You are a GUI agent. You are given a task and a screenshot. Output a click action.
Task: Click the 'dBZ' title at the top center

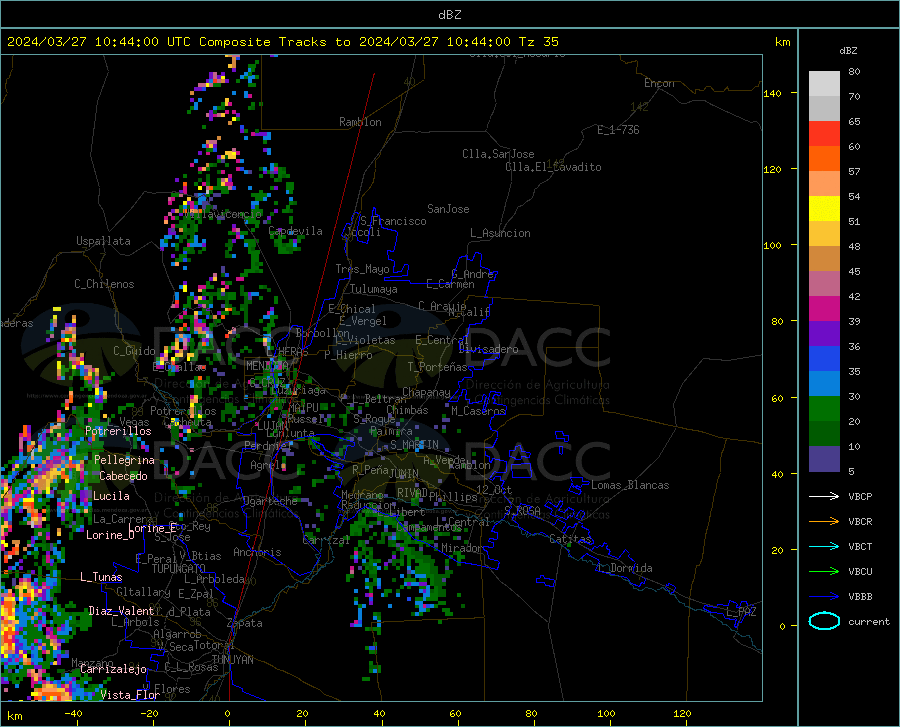tap(449, 15)
